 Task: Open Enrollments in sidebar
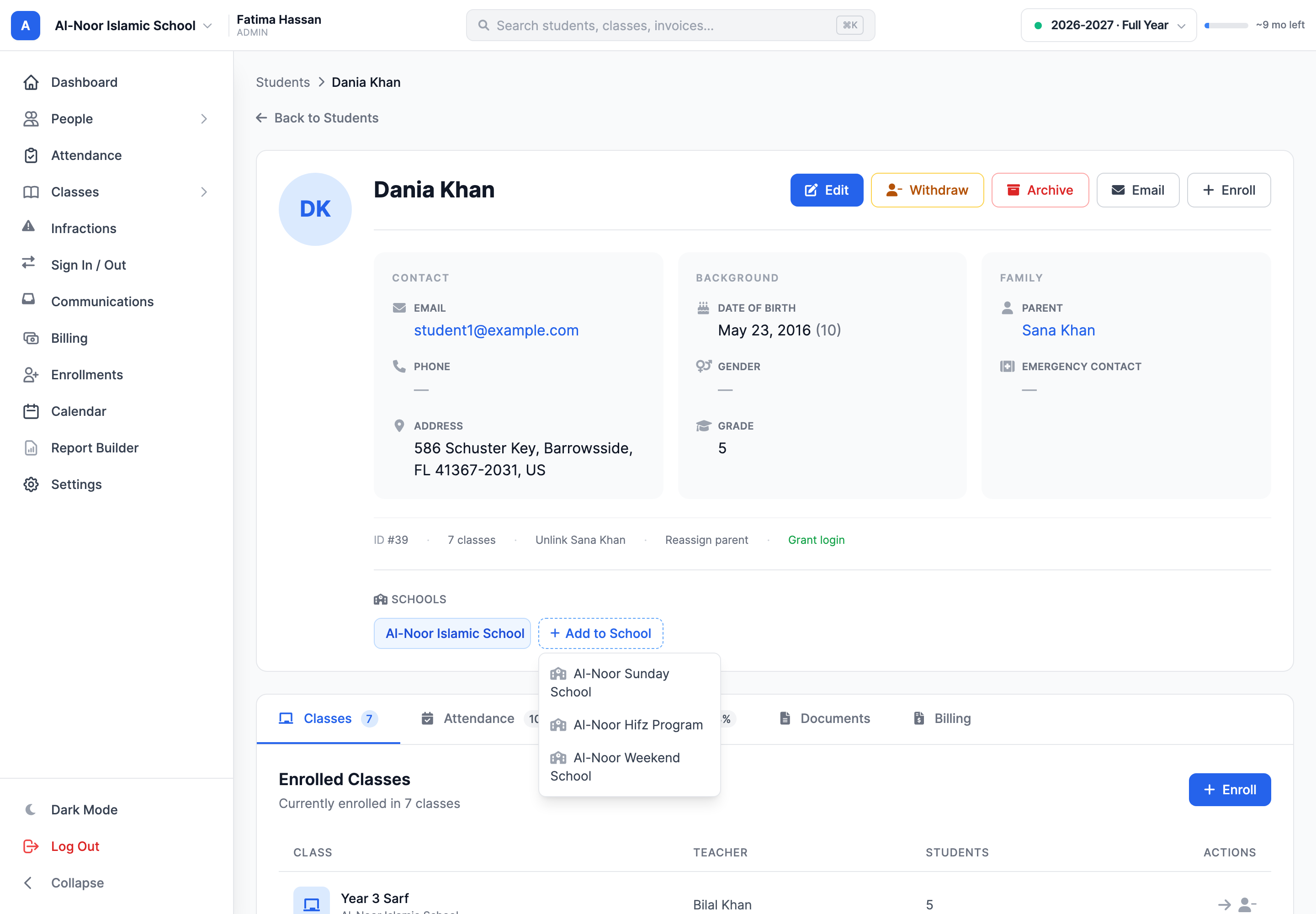point(116,375)
